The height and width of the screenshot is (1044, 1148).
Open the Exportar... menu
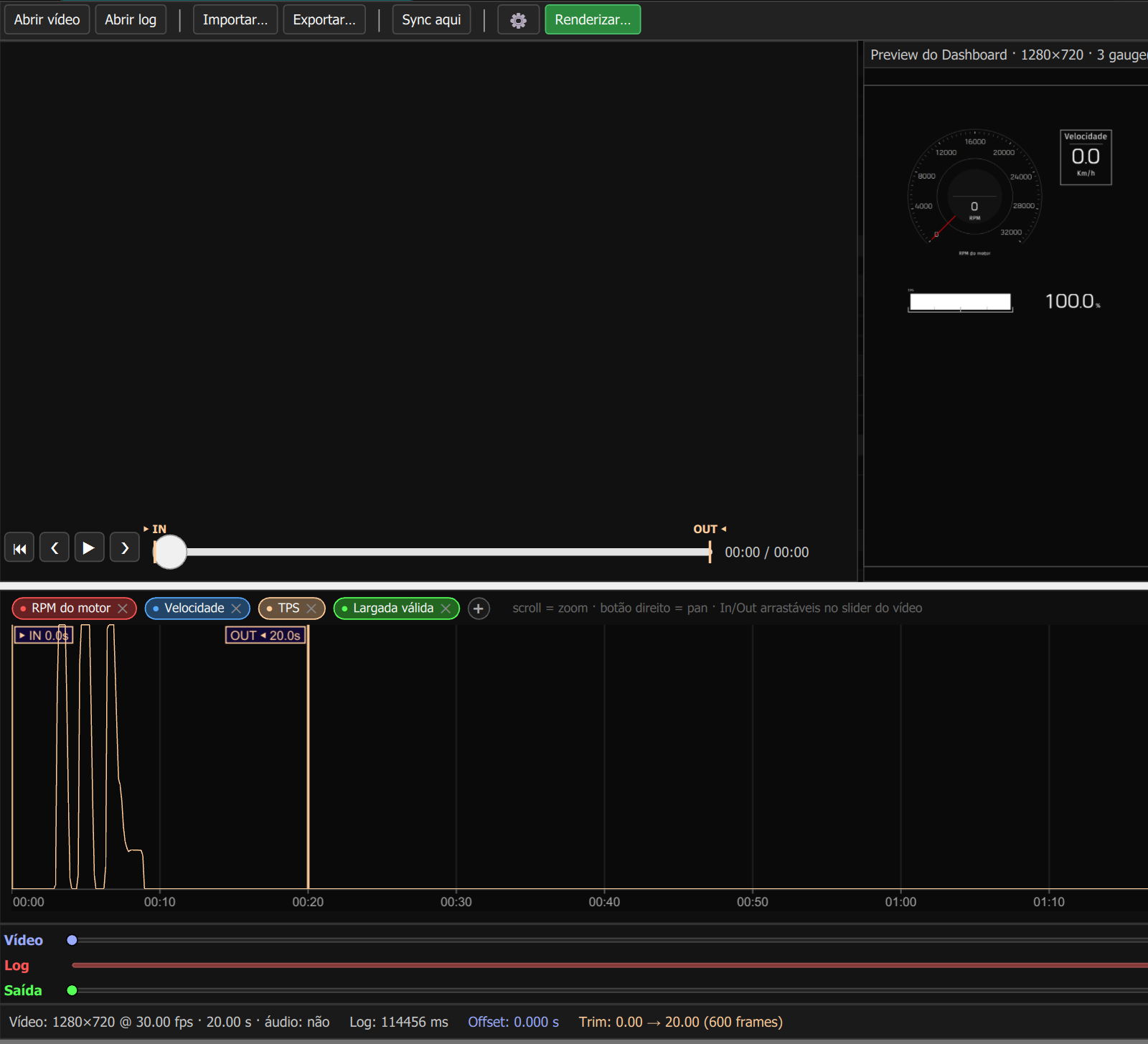coord(324,20)
